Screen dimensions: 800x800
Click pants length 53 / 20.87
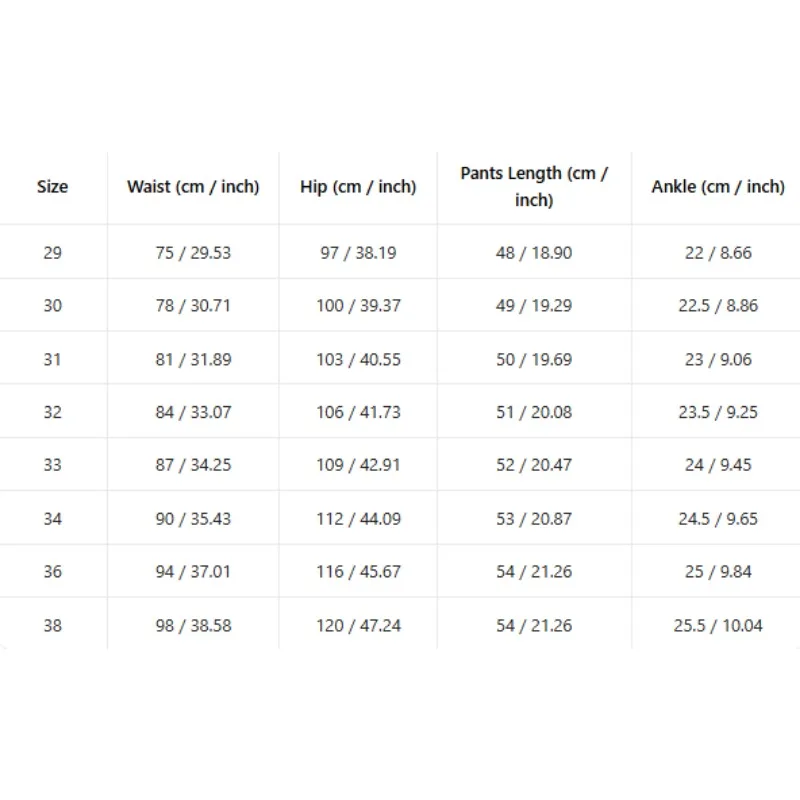[534, 519]
